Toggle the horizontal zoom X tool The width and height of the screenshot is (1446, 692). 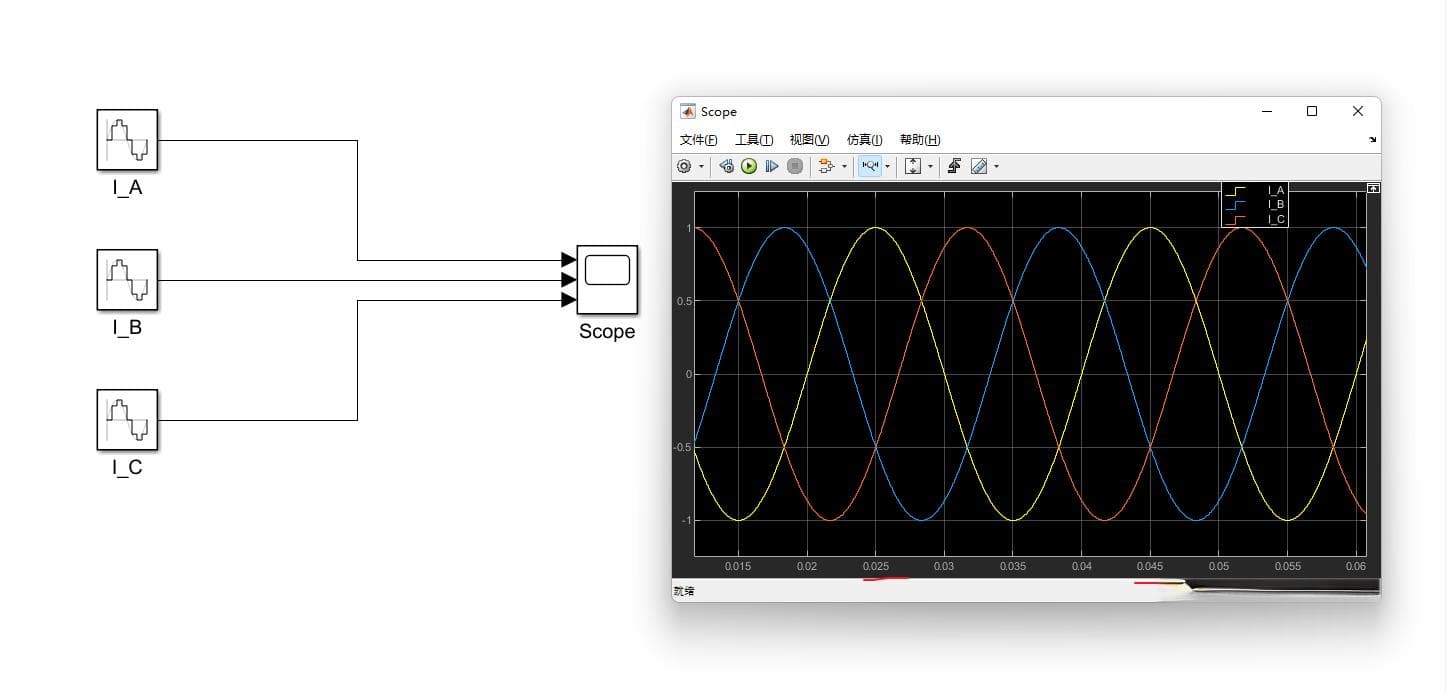870,166
